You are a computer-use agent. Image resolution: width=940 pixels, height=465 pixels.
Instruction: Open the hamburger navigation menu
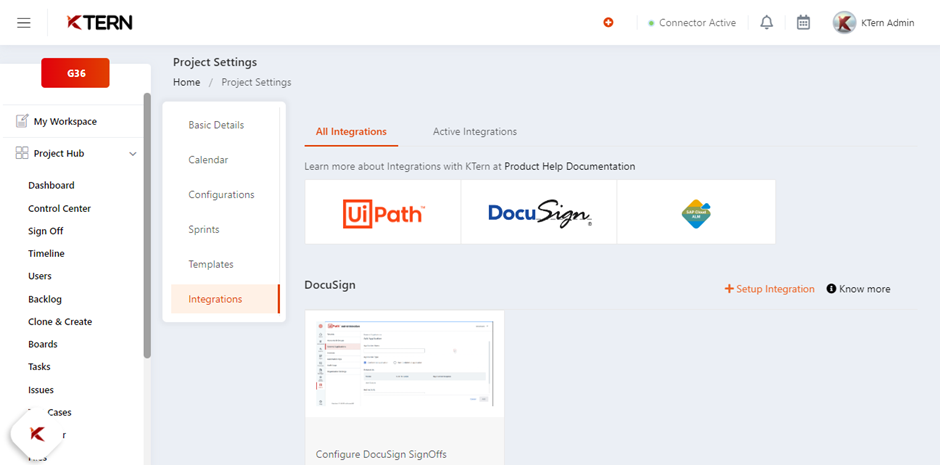click(24, 23)
